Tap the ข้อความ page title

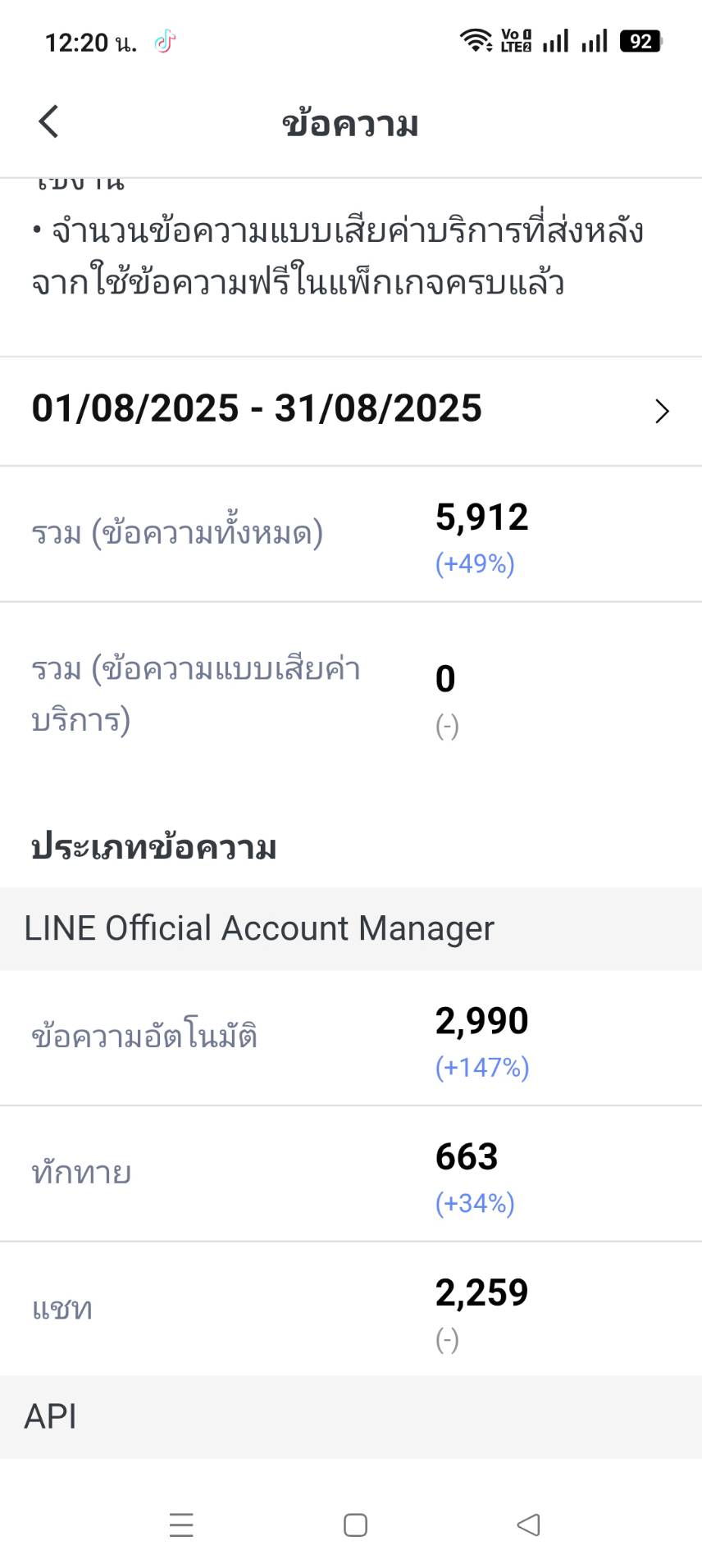point(350,124)
